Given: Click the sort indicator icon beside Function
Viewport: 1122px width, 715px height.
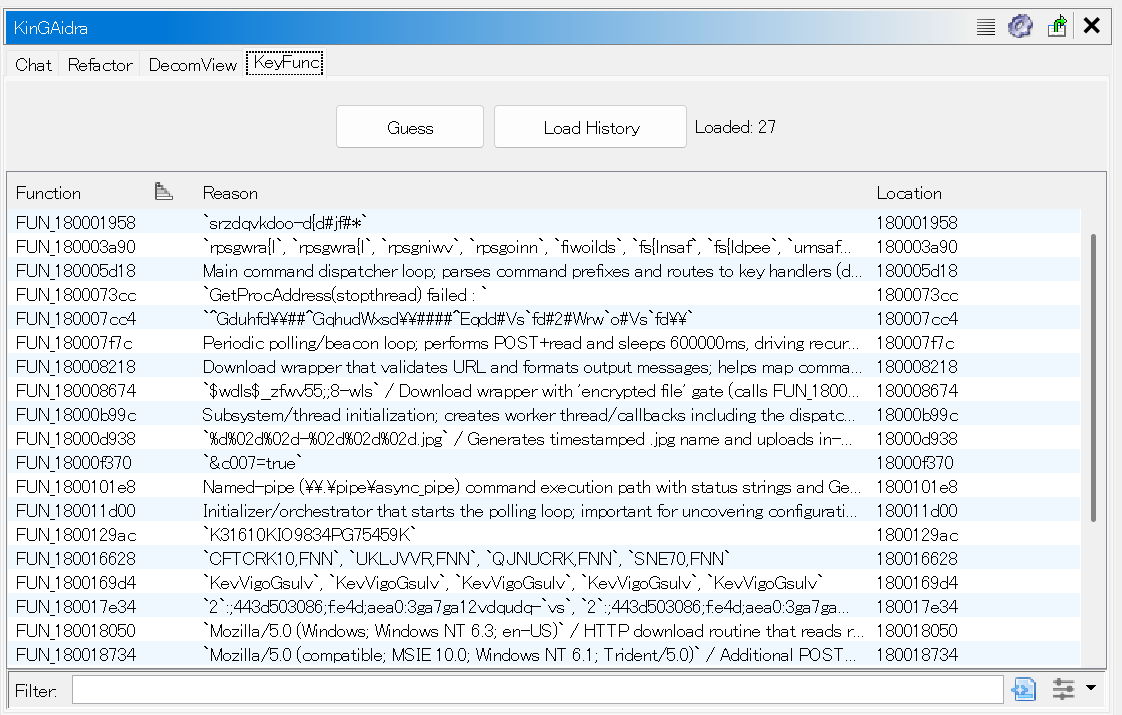Looking at the screenshot, I should [164, 192].
